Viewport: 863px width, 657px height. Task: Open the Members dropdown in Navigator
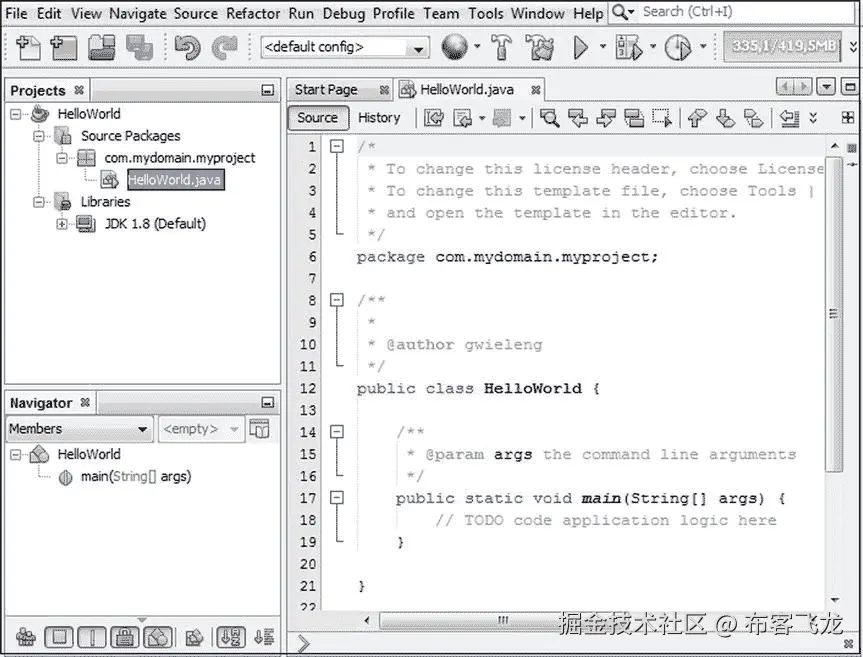pyautogui.click(x=78, y=428)
